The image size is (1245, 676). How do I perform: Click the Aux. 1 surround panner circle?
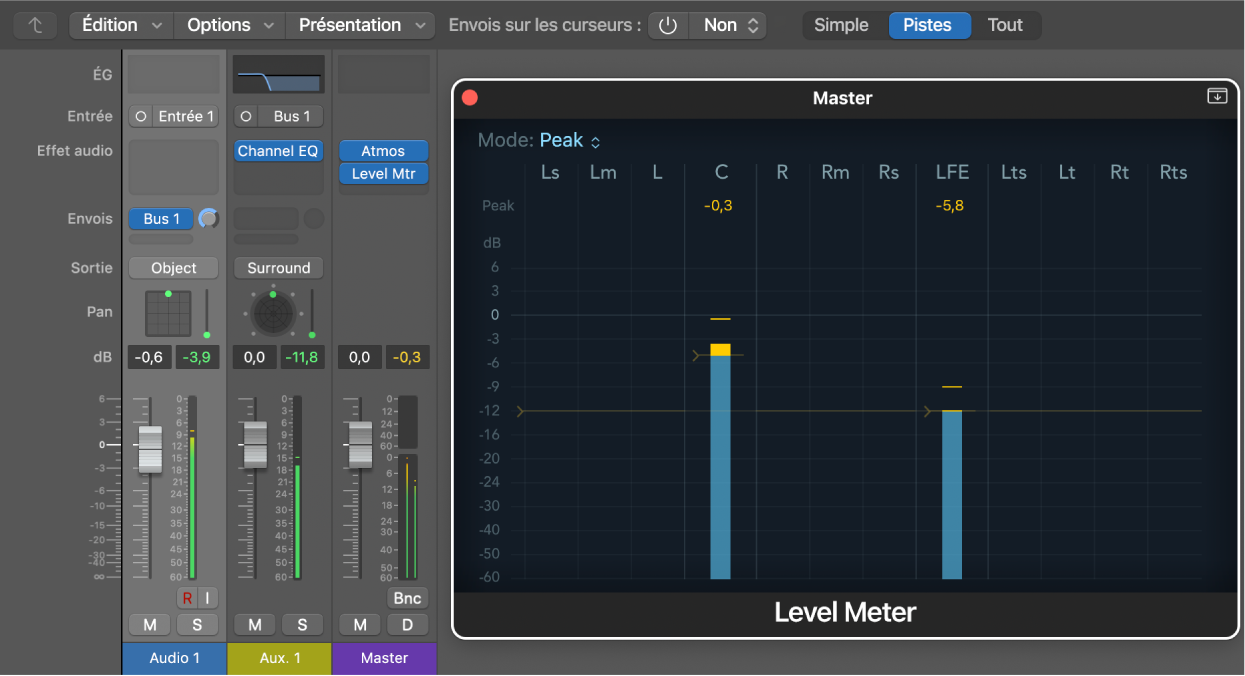coord(272,313)
